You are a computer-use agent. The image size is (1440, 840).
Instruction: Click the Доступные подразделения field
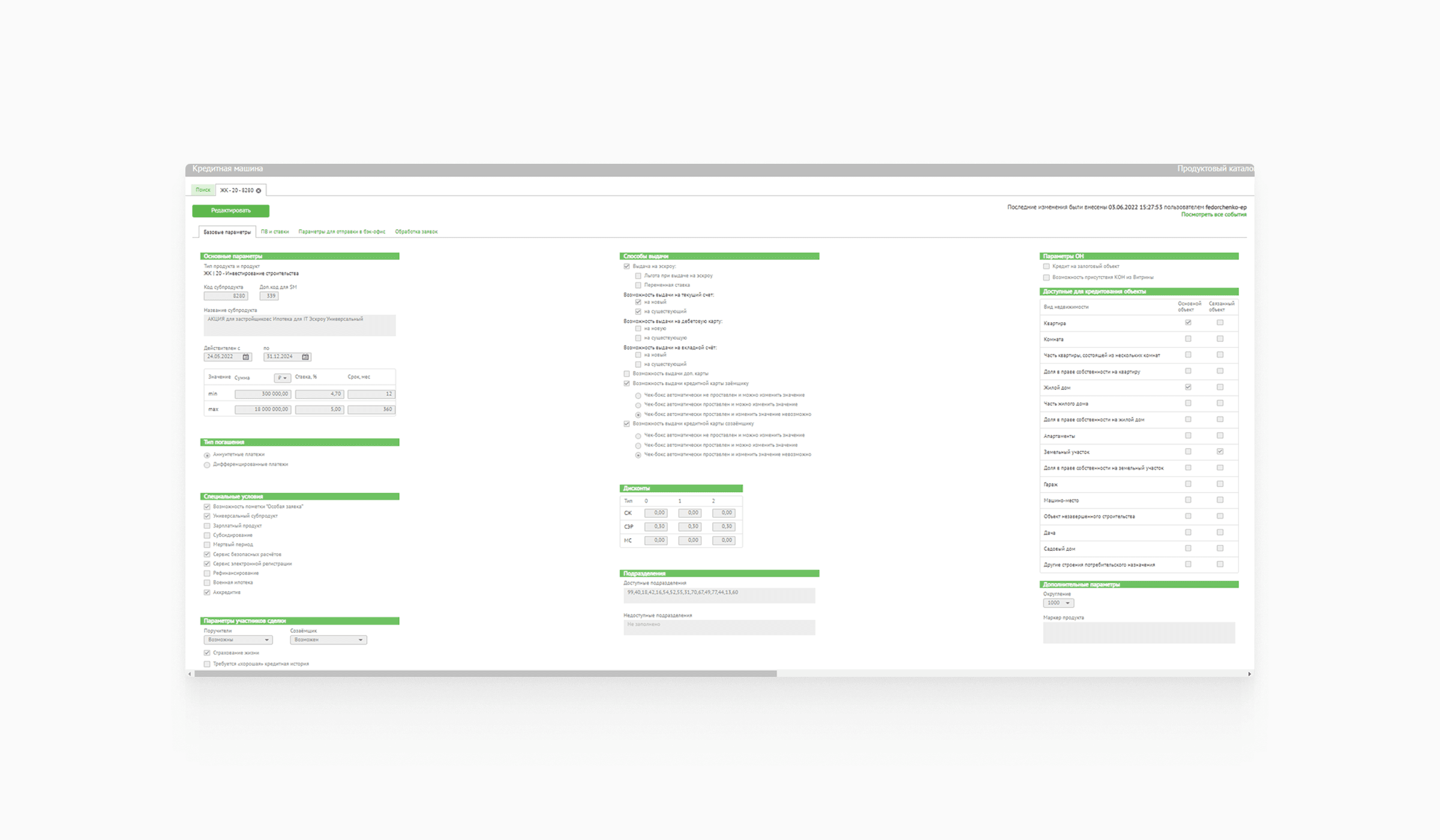pyautogui.click(x=719, y=595)
